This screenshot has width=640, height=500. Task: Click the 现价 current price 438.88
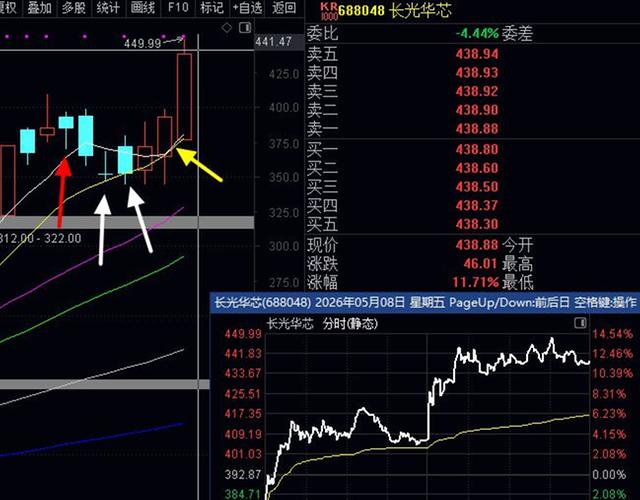tap(477, 244)
